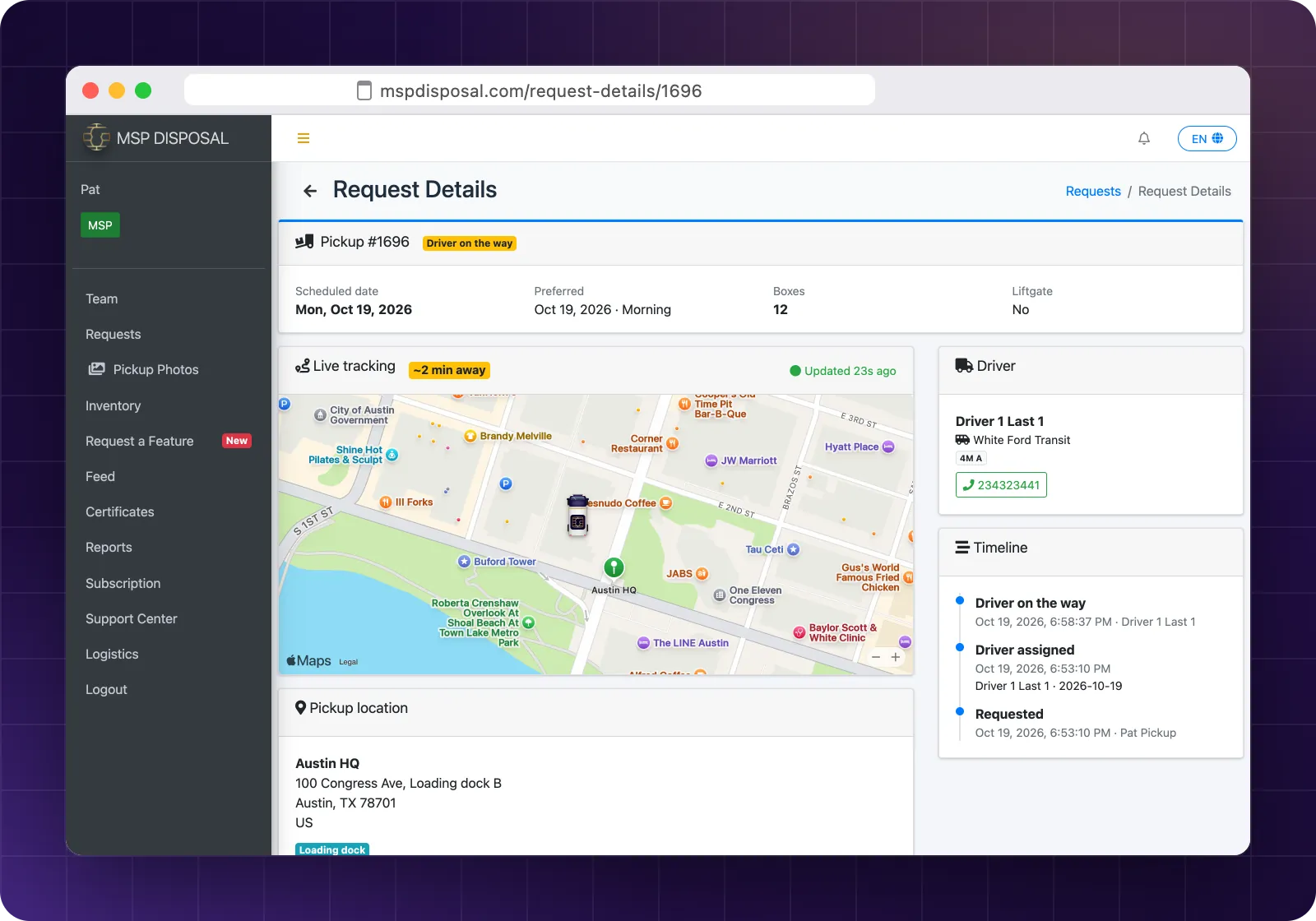Click the 4M A license plate badge
The width and height of the screenshot is (1316, 921).
(971, 458)
